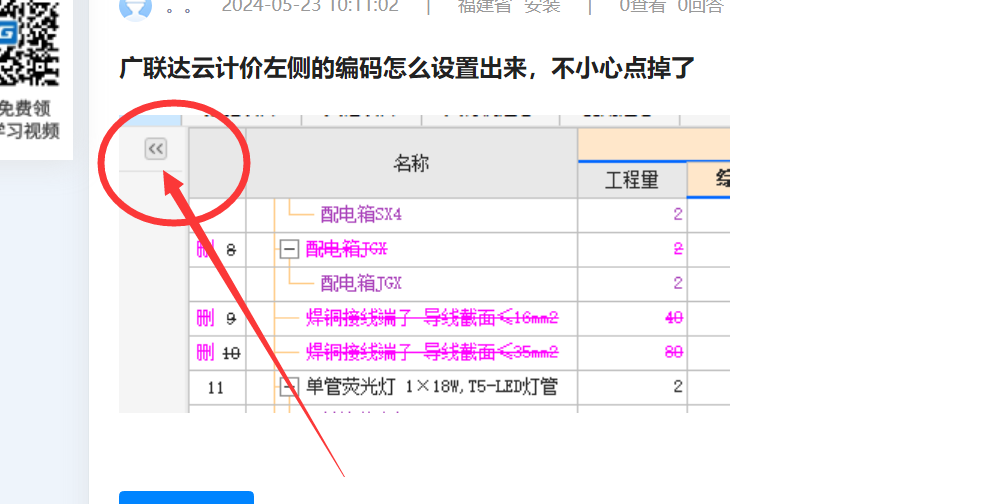Click quantity cell showing 80
This screenshot has width=1008, height=504.
[632, 353]
